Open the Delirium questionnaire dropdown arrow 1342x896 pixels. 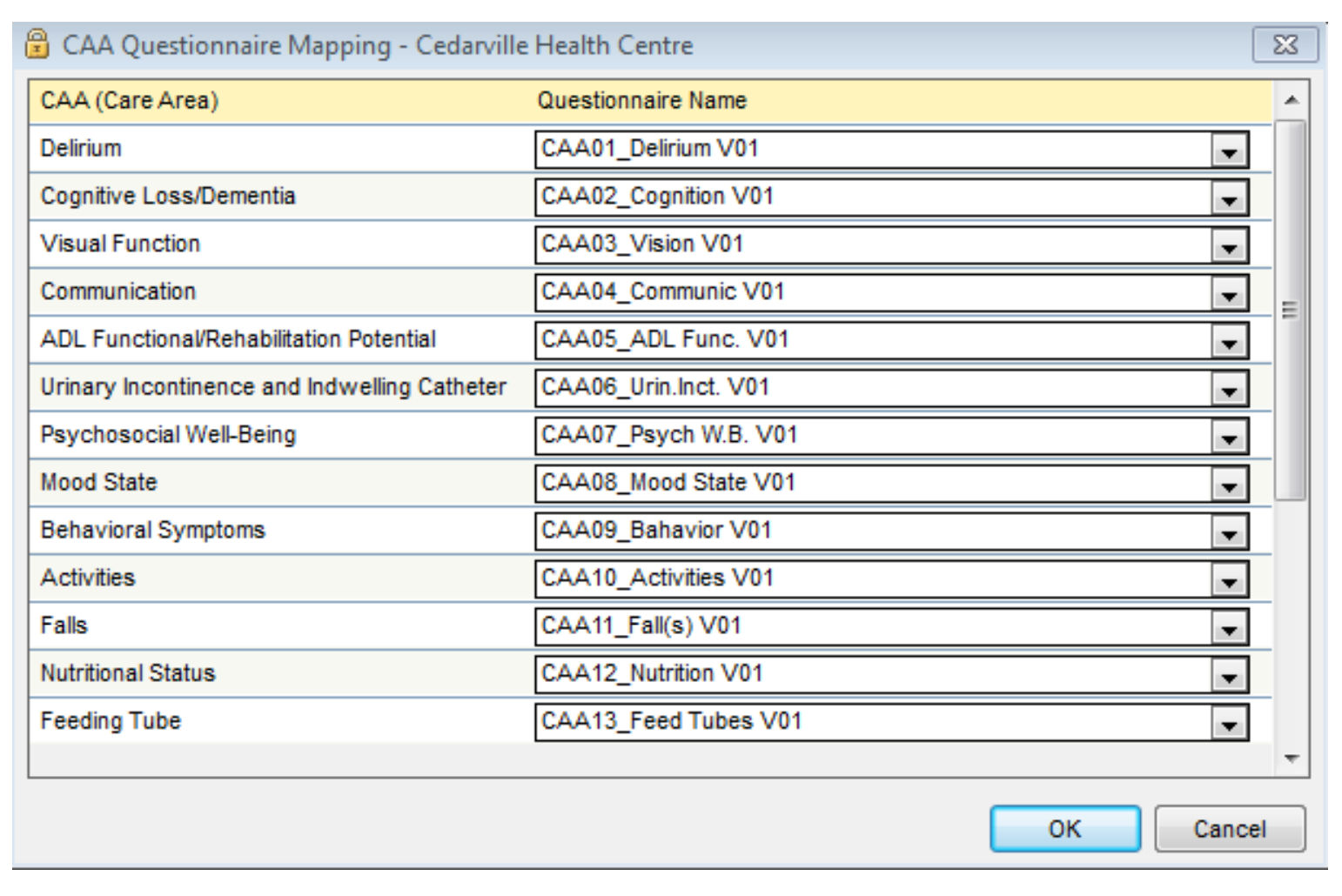coord(1229,150)
